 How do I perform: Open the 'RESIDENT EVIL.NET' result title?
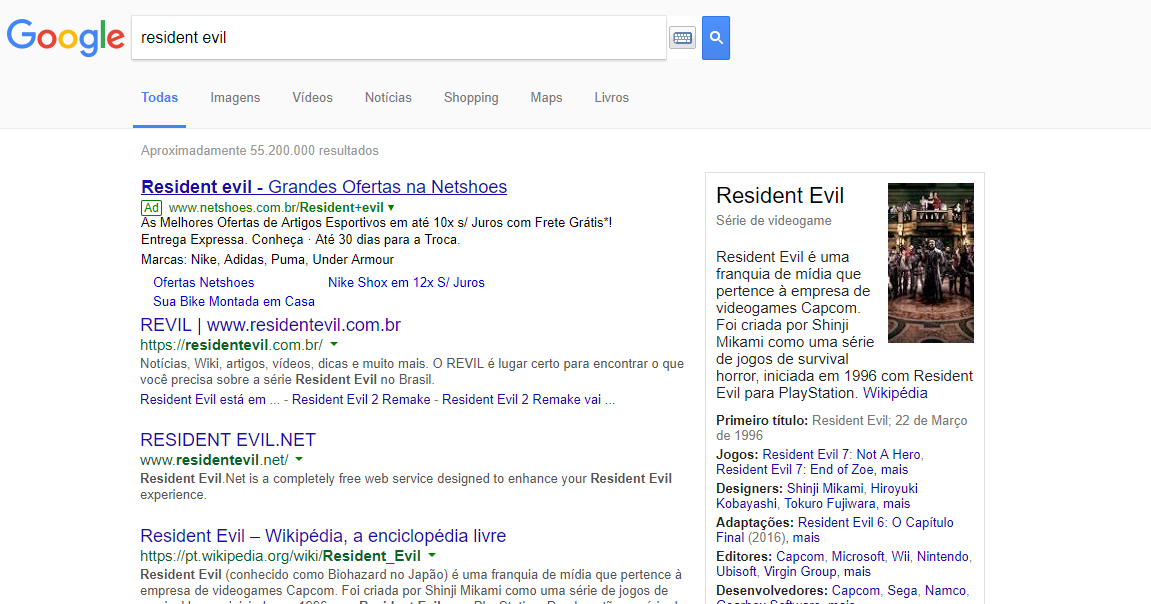(x=228, y=440)
